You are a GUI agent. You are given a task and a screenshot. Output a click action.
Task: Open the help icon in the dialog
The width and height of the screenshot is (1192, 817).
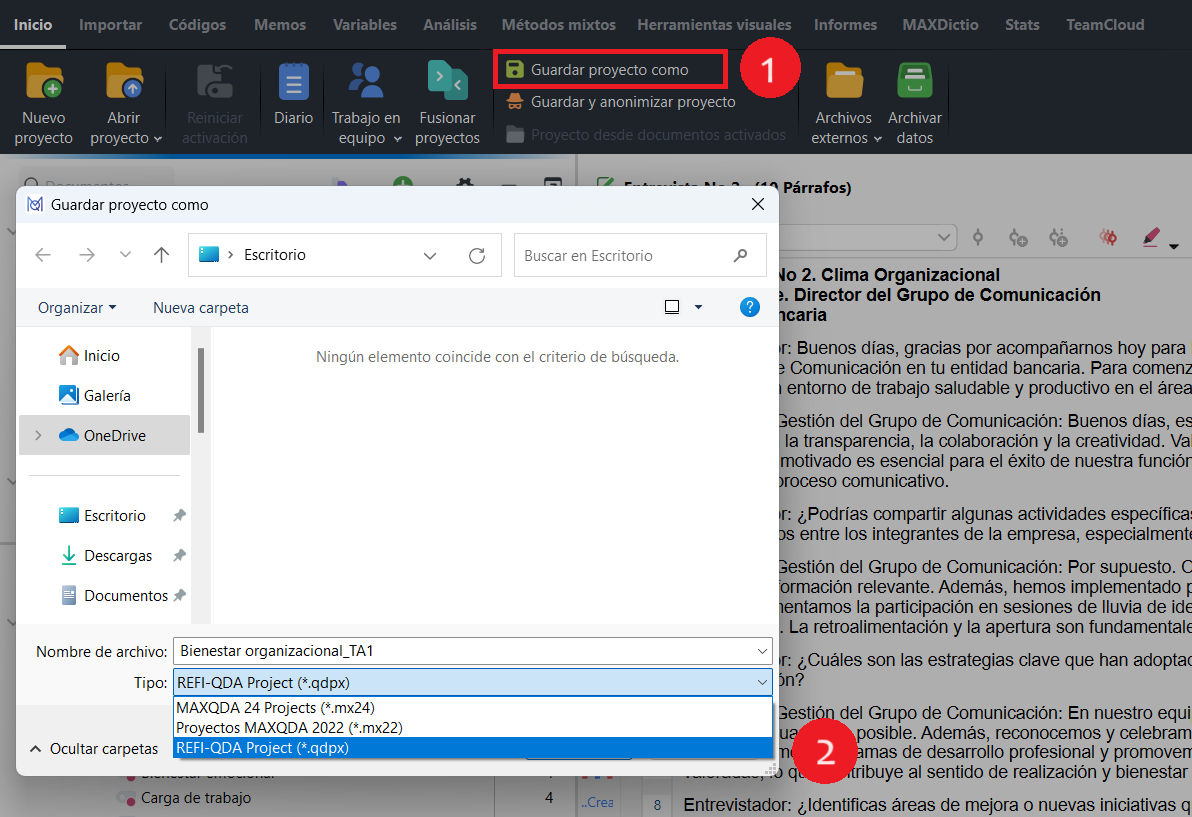coord(750,307)
